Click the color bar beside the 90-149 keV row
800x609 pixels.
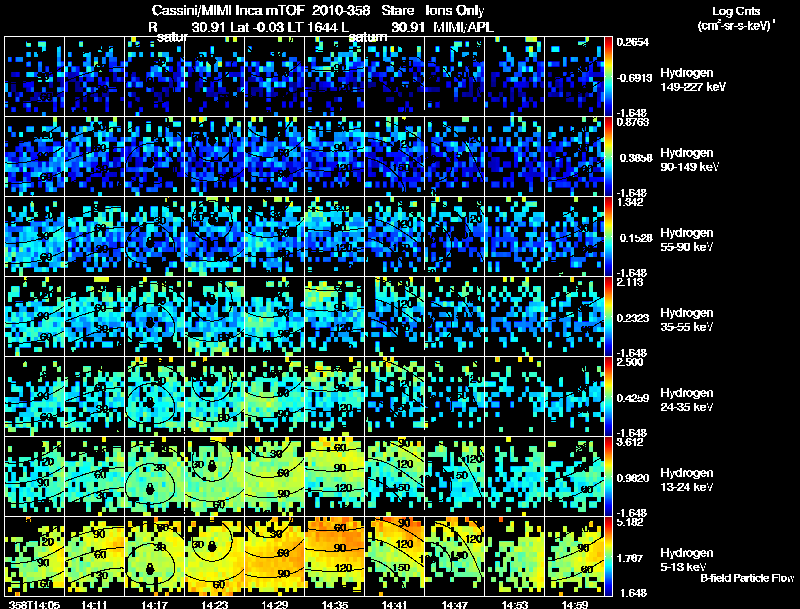click(x=608, y=156)
